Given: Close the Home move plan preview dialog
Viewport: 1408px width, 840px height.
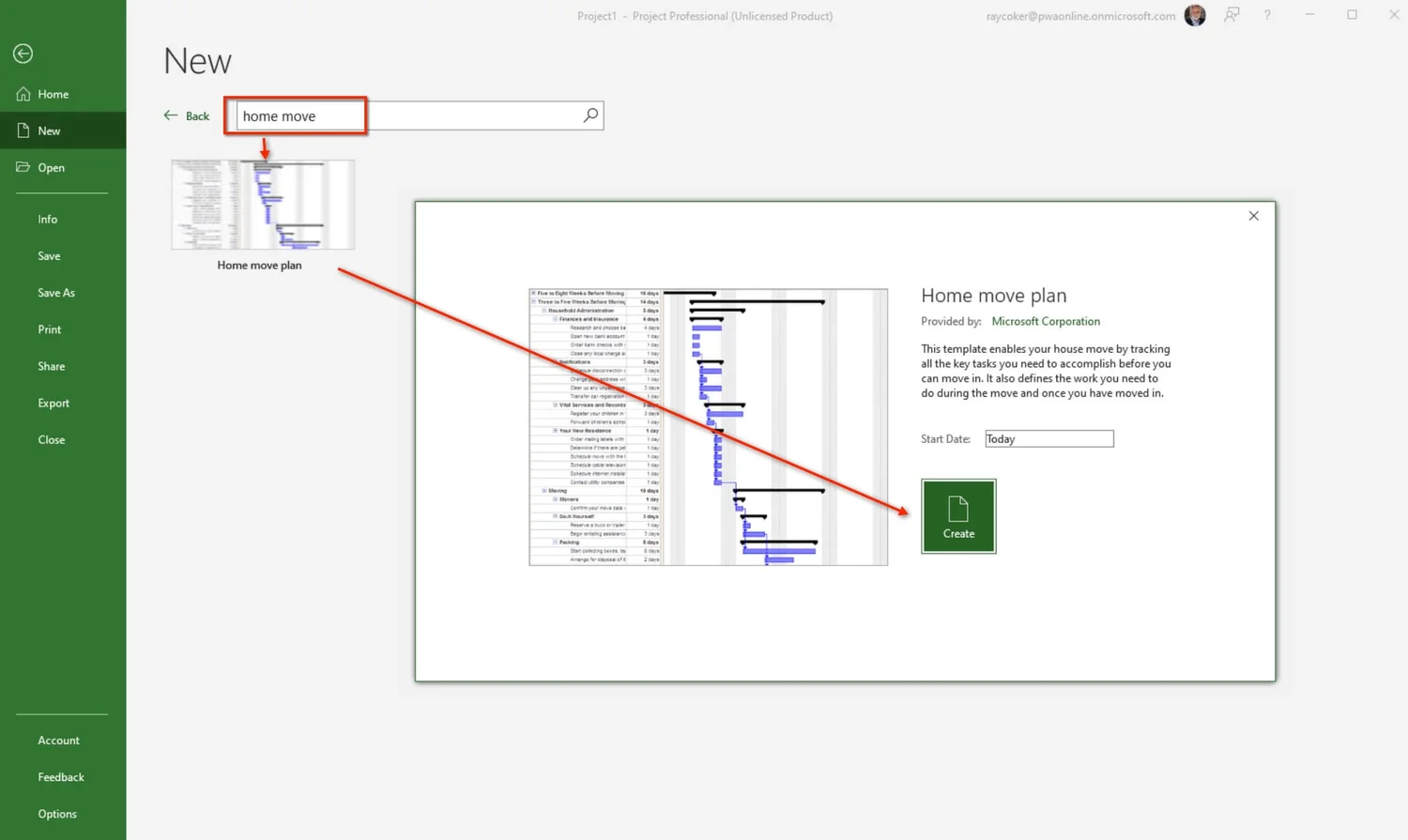Looking at the screenshot, I should 1253,215.
